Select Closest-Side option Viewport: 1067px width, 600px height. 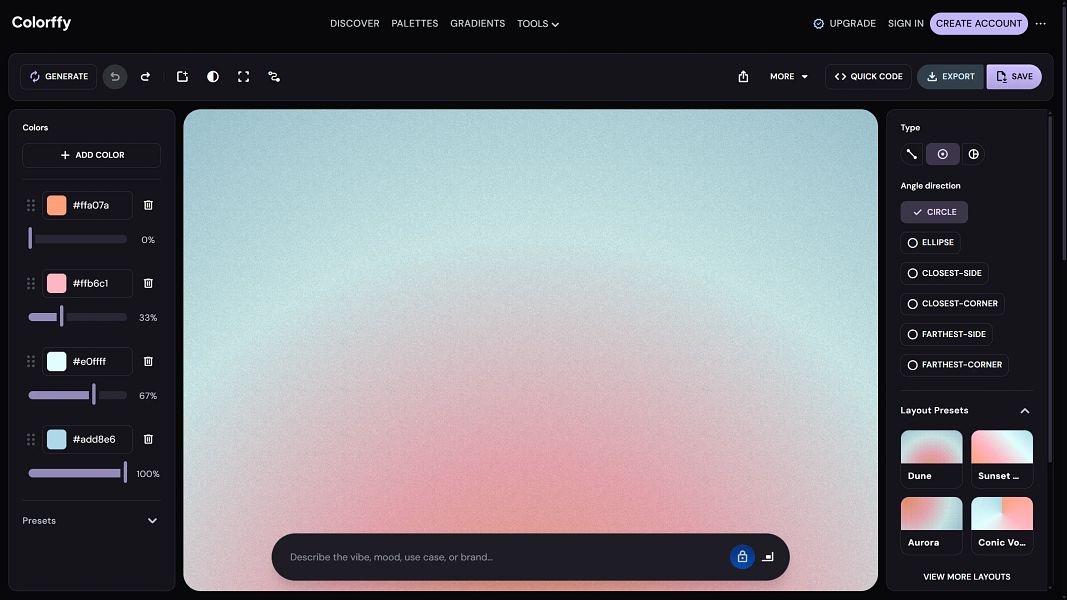click(945, 273)
